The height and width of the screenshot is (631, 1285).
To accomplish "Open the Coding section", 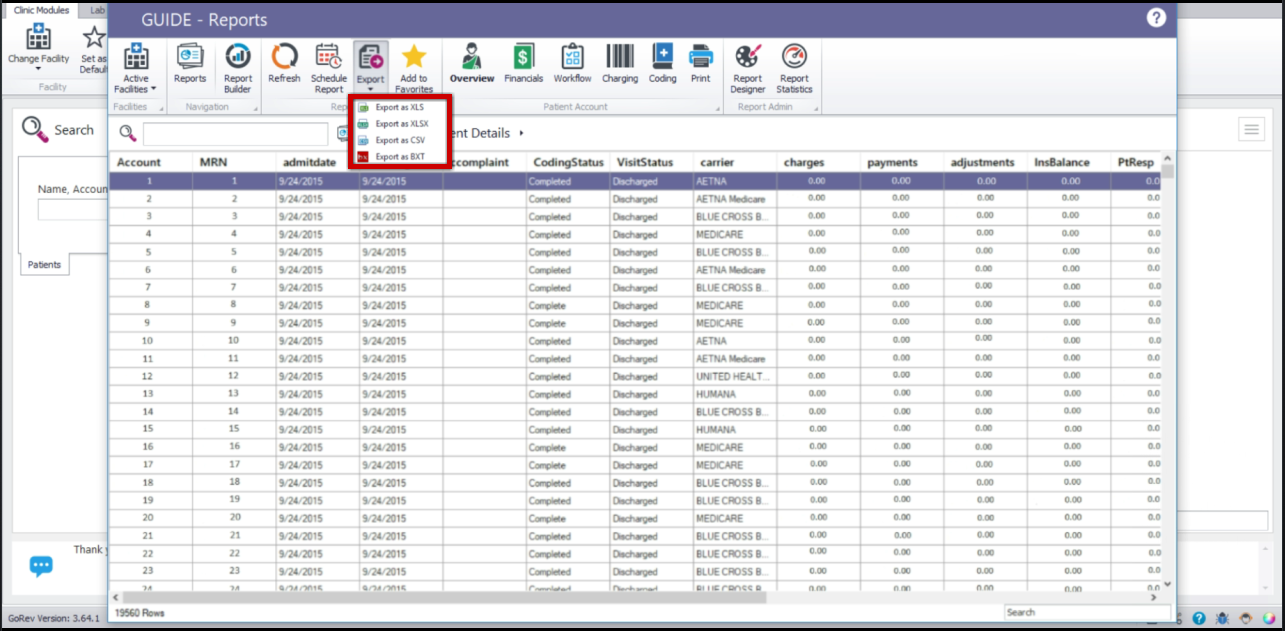I will (x=663, y=64).
